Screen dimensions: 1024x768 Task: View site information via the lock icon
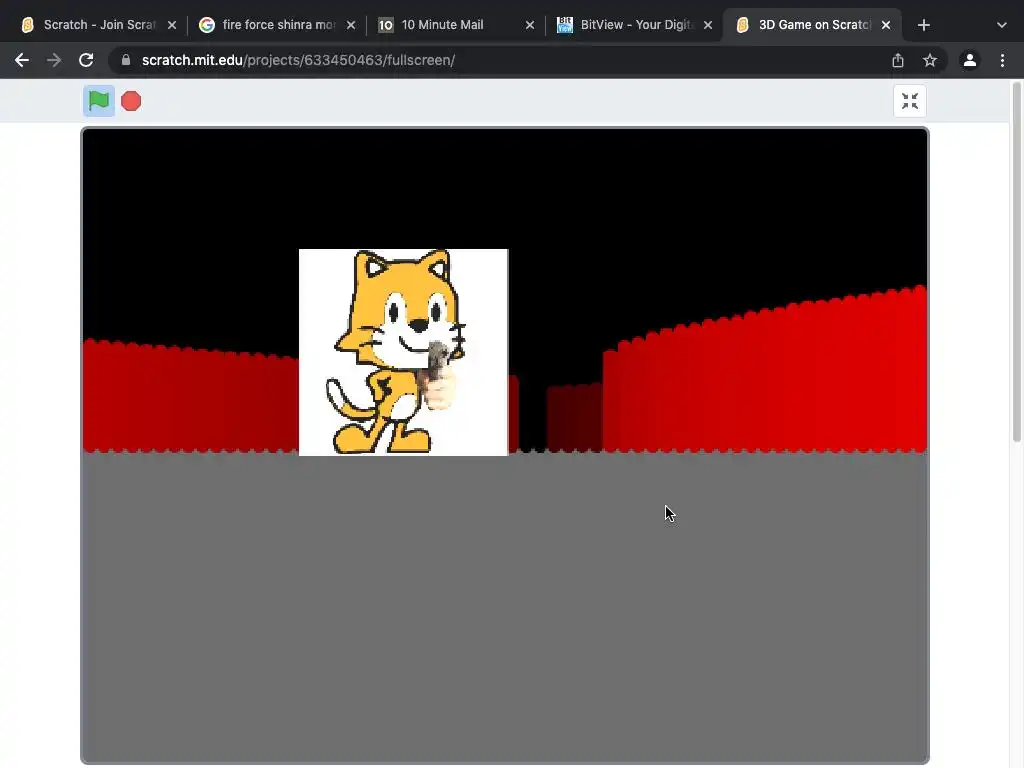126,60
